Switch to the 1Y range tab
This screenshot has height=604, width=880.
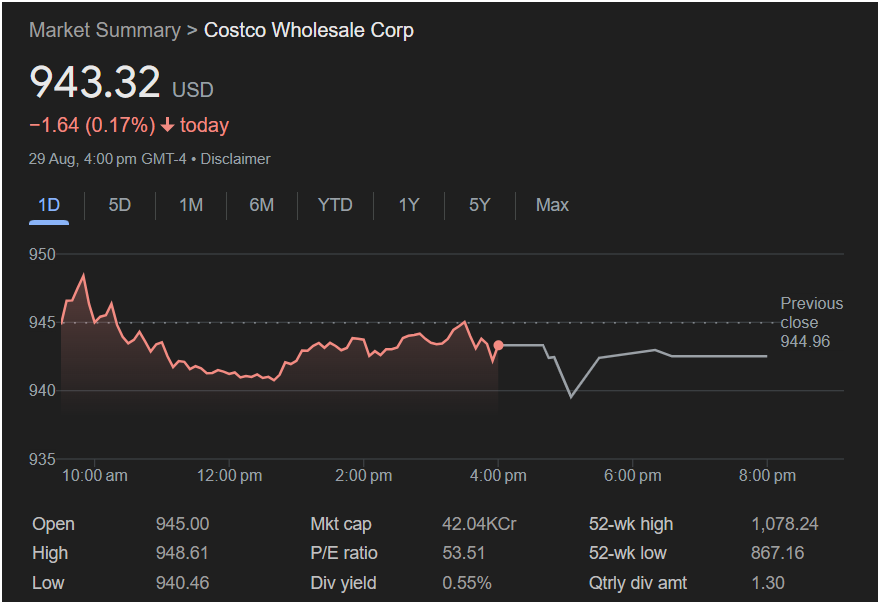pyautogui.click(x=408, y=205)
